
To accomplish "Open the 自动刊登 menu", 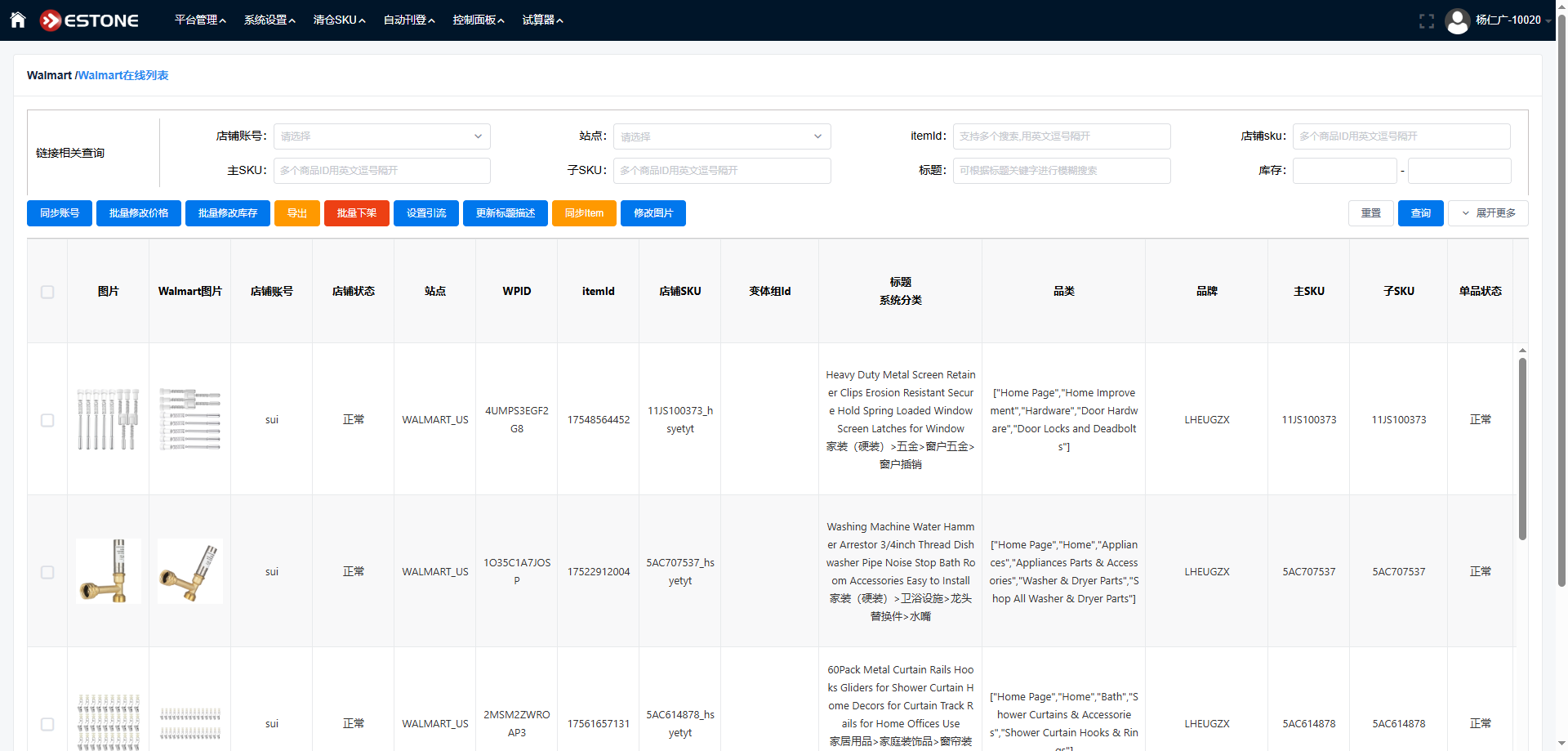I will click(409, 20).
